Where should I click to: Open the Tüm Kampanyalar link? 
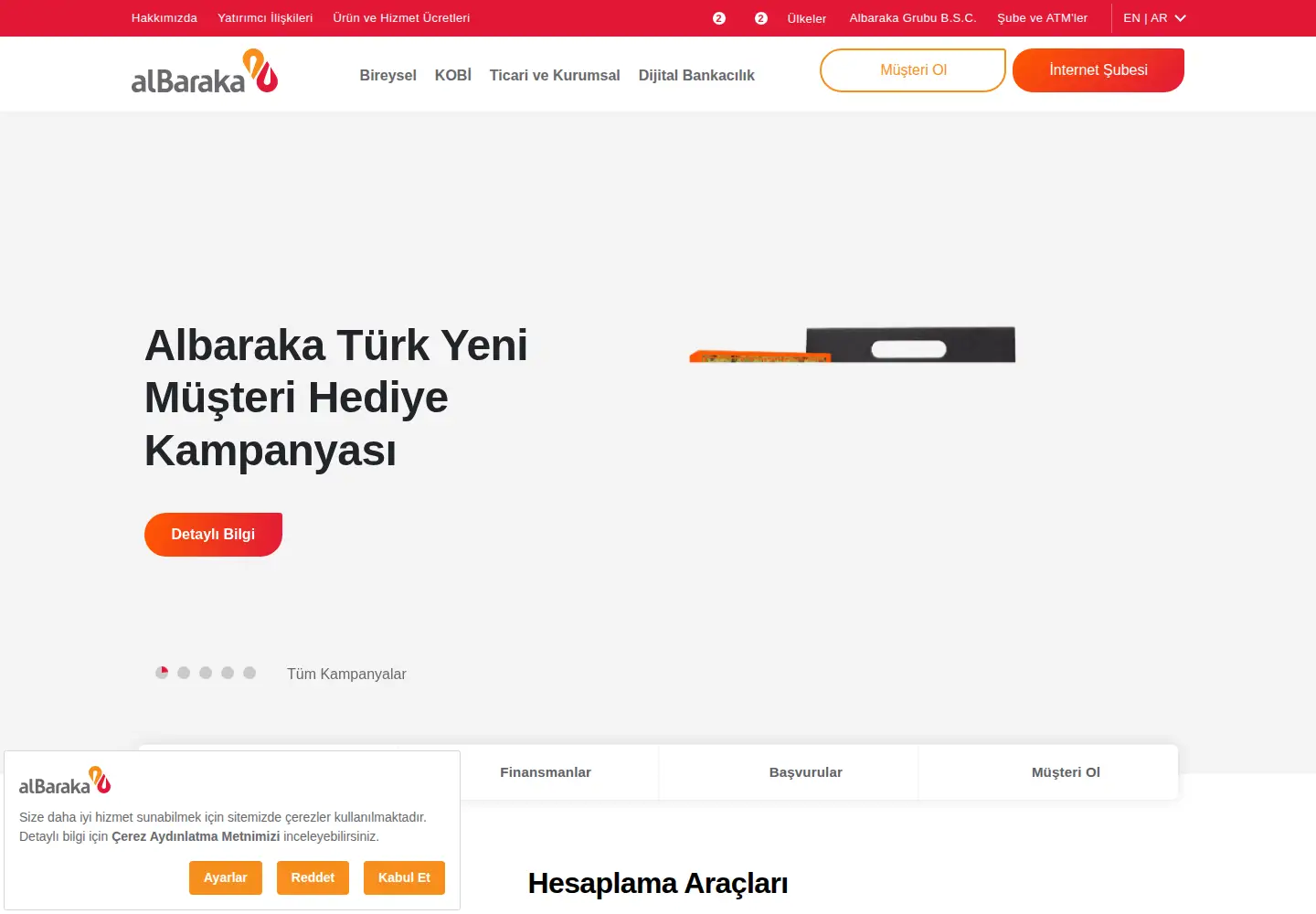tap(346, 674)
